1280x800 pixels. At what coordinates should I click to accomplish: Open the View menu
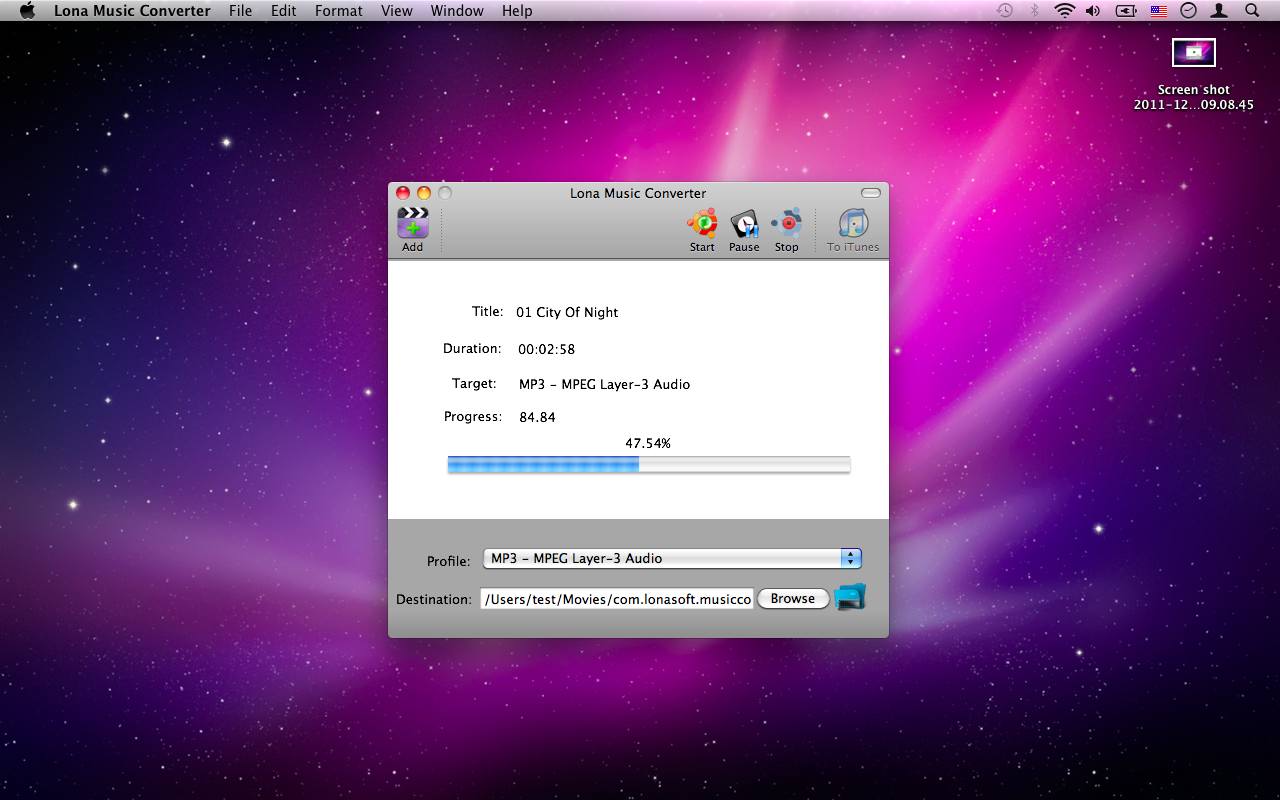coord(397,11)
